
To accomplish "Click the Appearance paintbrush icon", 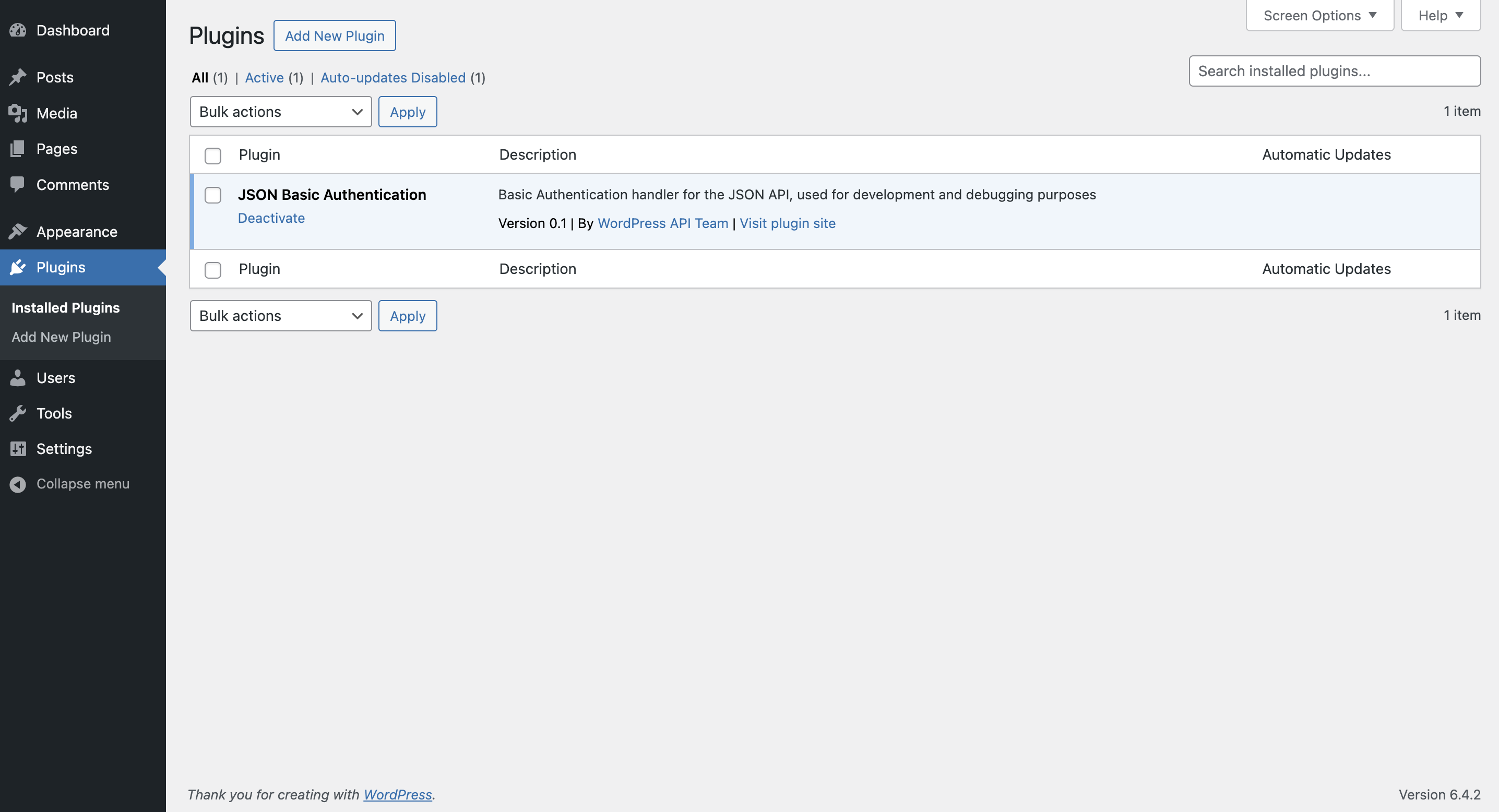I will 18,232.
